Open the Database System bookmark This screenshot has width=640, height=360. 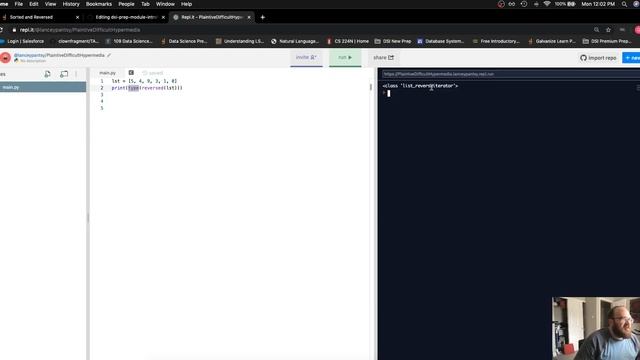[441, 41]
